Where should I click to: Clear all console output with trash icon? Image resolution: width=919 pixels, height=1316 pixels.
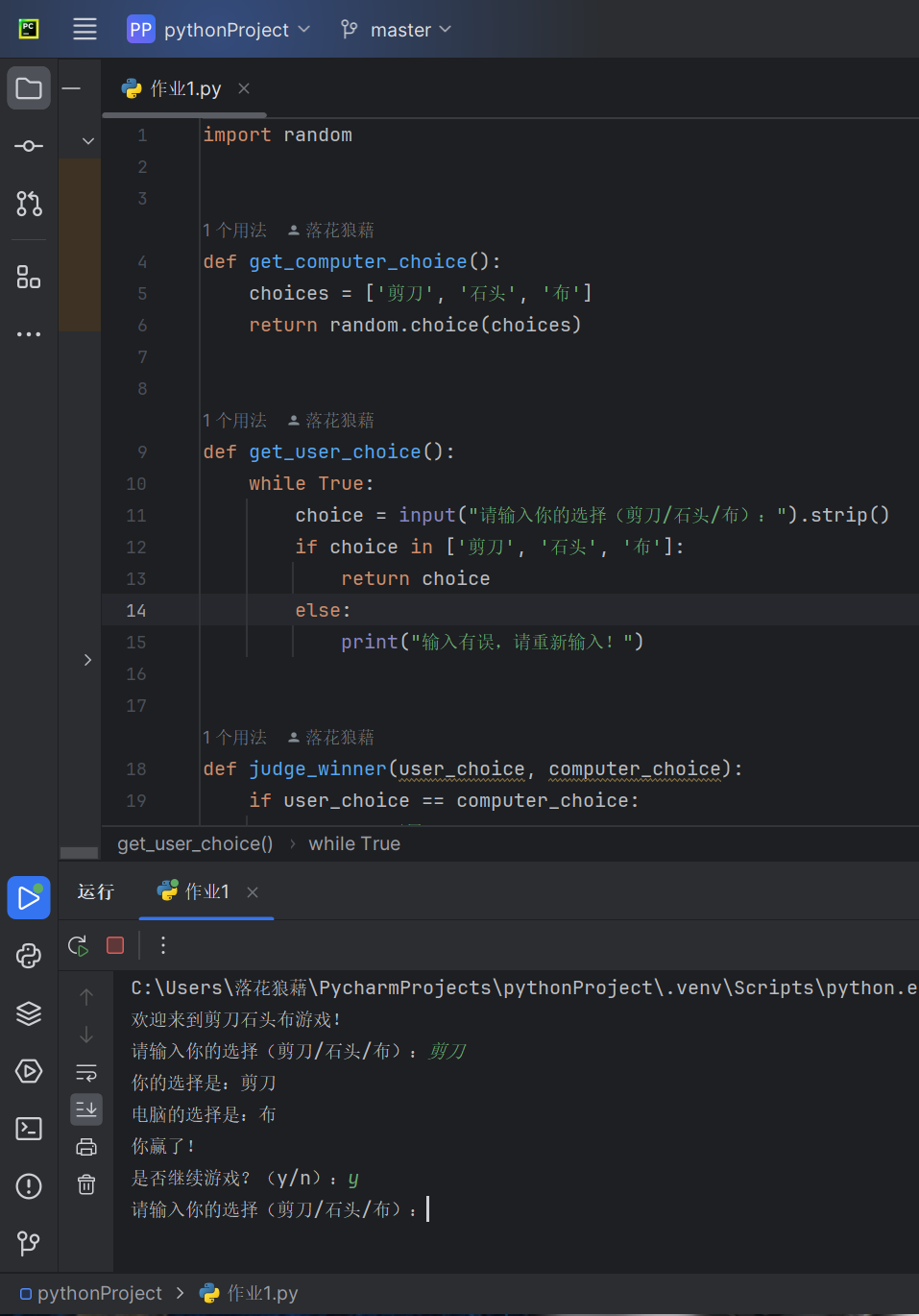click(86, 1184)
